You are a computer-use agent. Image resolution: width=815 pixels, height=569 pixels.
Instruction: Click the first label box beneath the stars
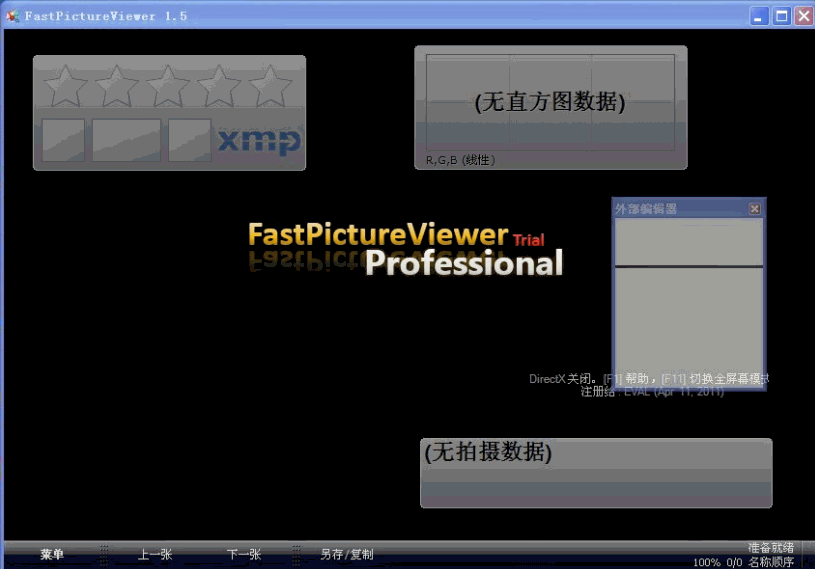(x=63, y=140)
